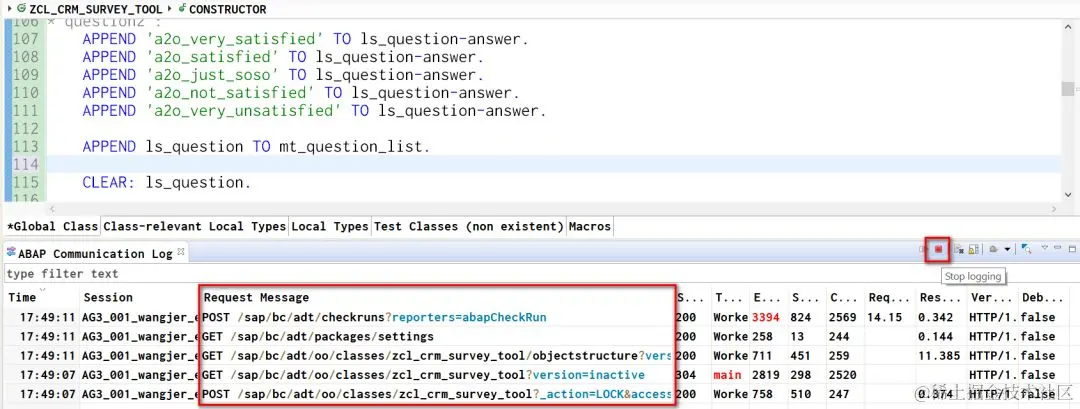Click code line 'APPEND ls_question TO mt_question_list.'

point(256,147)
